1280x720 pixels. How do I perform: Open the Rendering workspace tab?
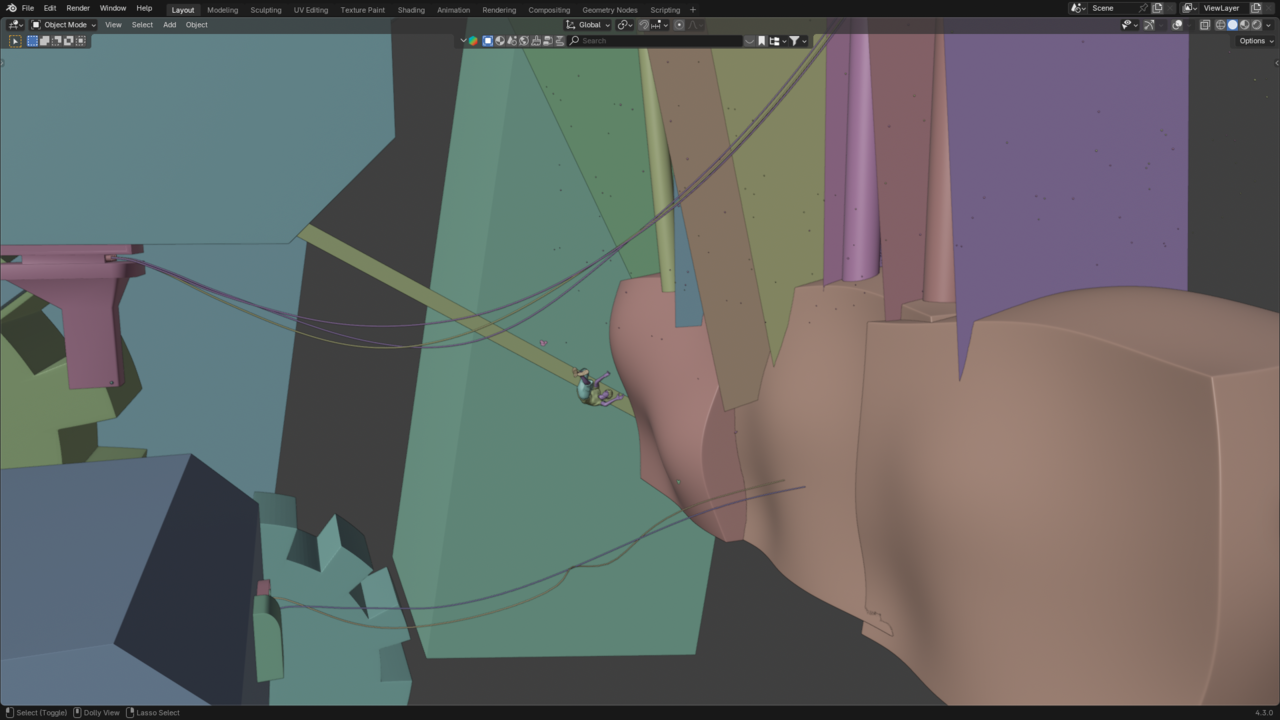pos(499,10)
